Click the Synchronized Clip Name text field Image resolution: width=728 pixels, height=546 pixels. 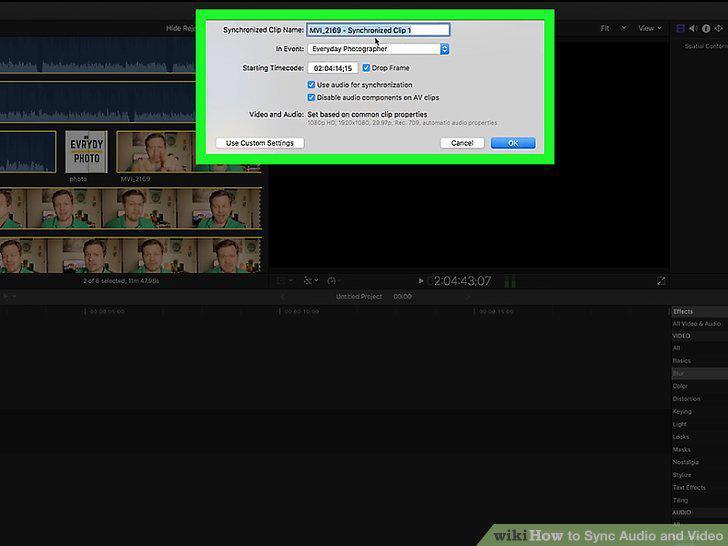(378, 30)
